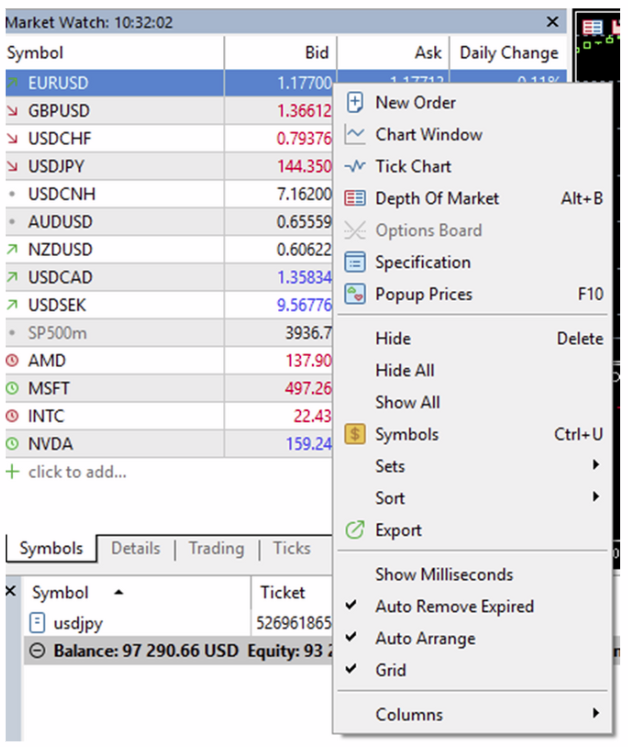628x747 pixels.
Task: Switch to the Details tab
Action: point(136,548)
